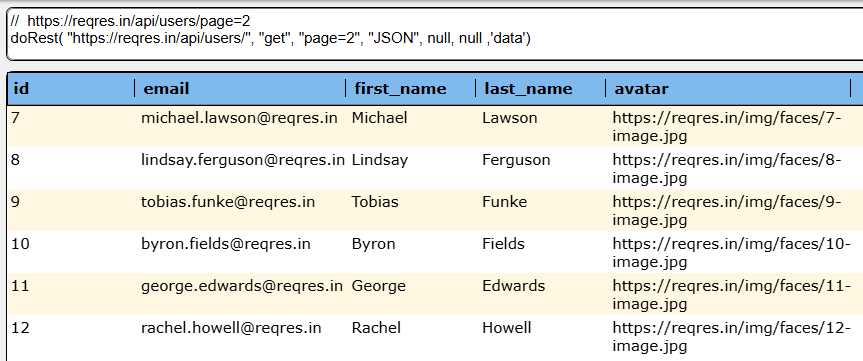The height and width of the screenshot is (361, 863).
Task: Click the comment line with reqres.in URL
Action: 130,21
